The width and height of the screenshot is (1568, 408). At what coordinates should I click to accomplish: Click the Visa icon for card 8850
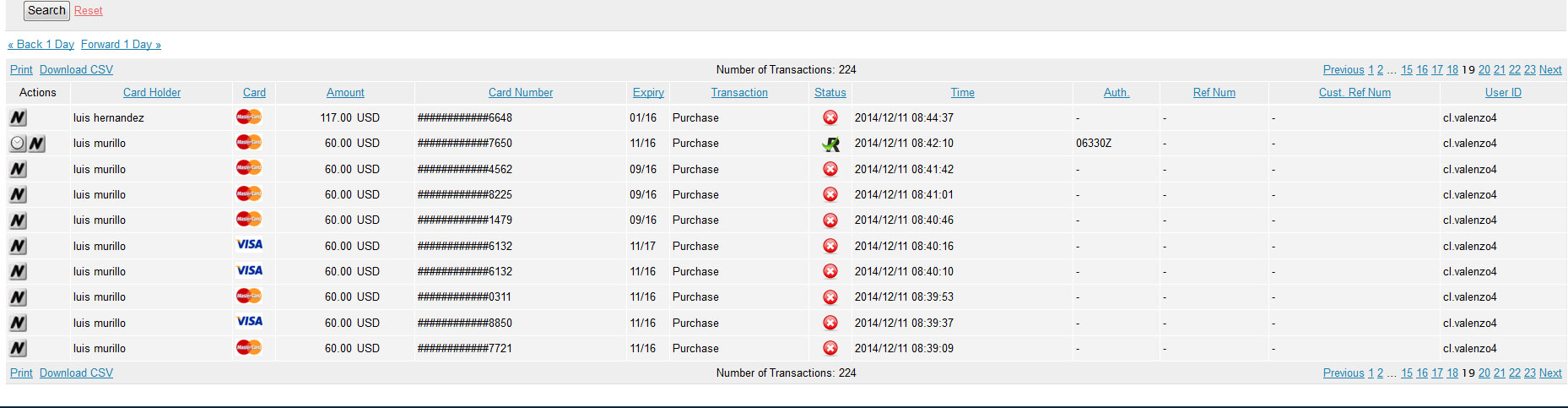(249, 322)
